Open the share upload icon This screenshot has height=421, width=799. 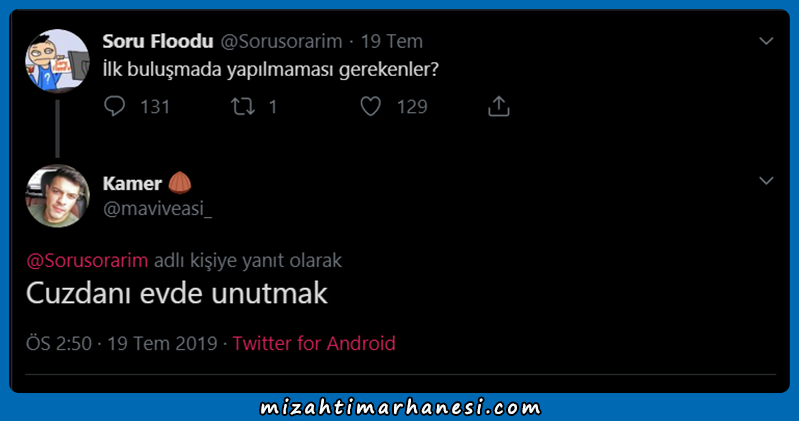click(498, 106)
